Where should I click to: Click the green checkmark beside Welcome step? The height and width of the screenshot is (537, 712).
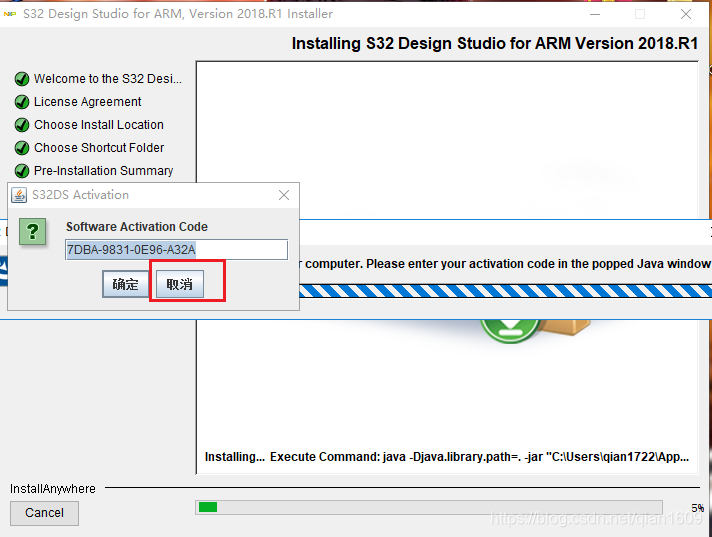[21, 79]
